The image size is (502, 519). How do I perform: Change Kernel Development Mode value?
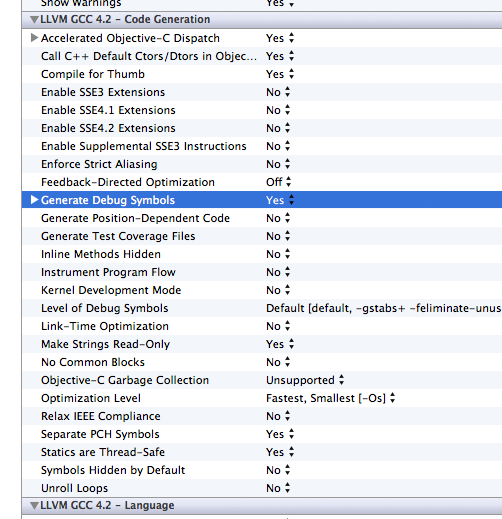pyautogui.click(x=278, y=290)
